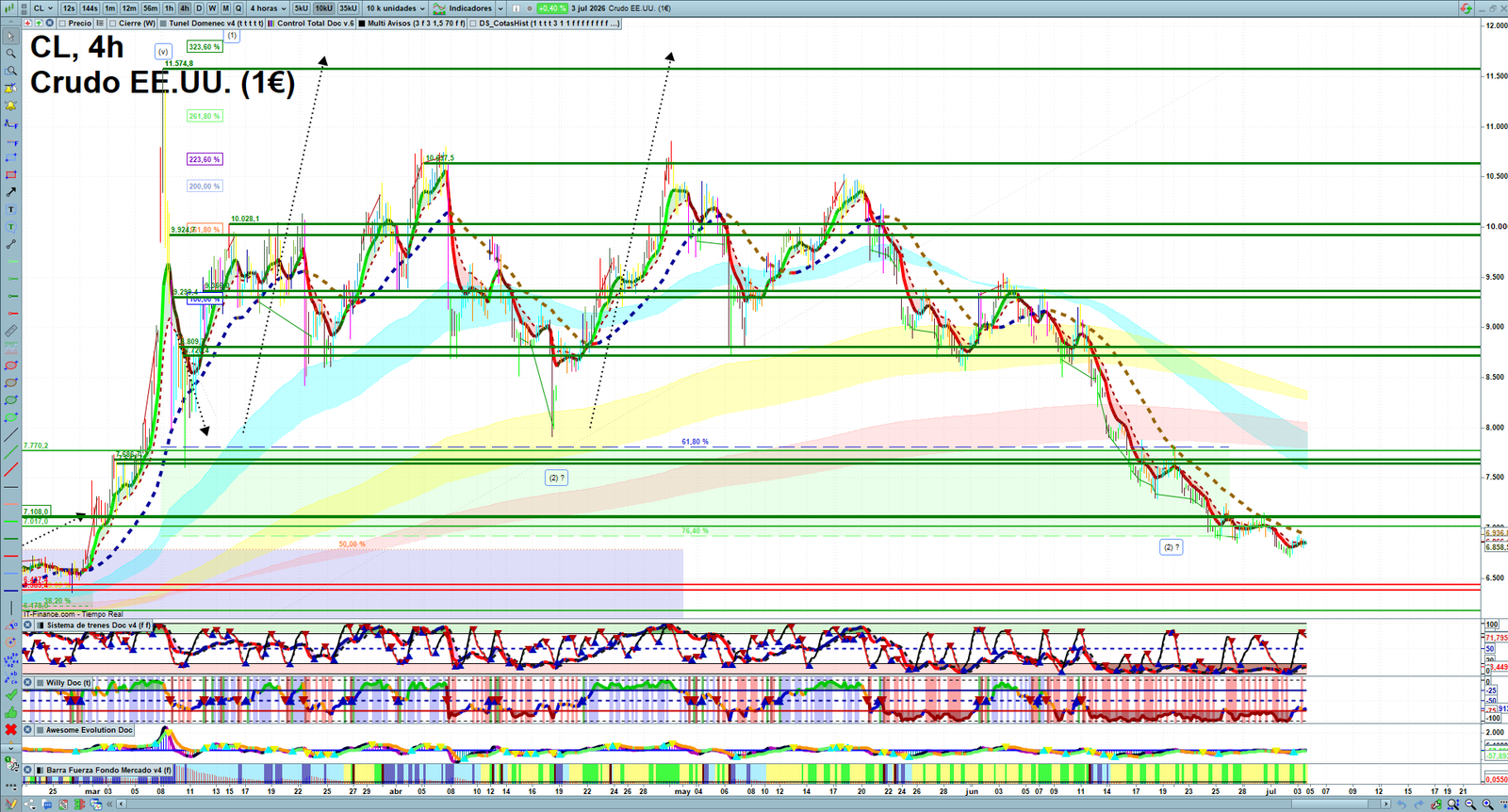Open the three dots options menu

click(10, 787)
